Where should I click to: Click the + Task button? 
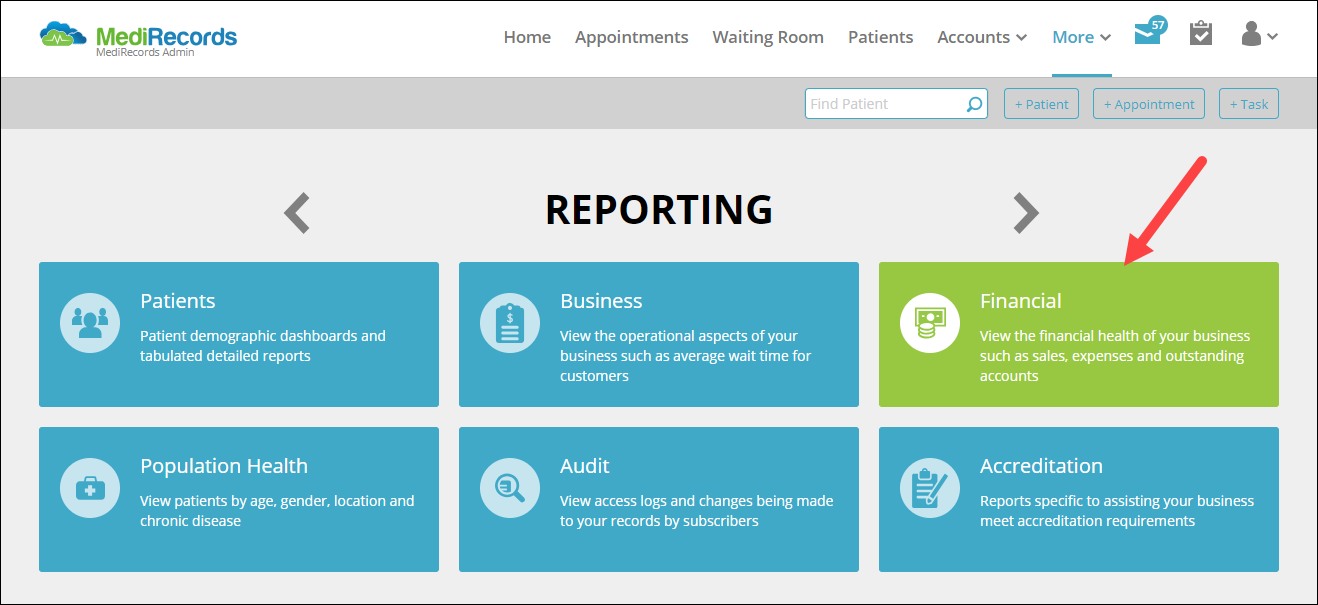(x=1249, y=104)
